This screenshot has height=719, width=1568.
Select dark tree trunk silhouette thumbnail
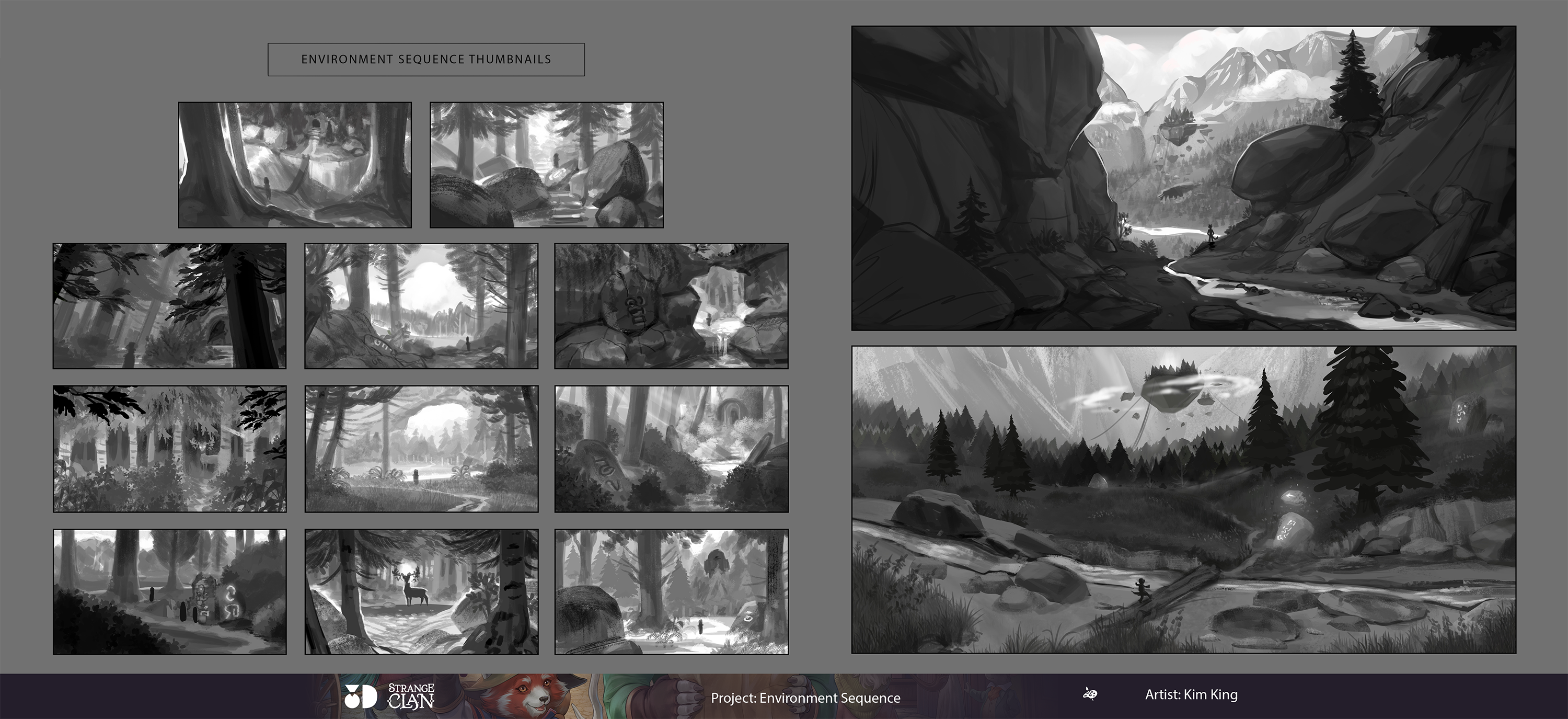pyautogui.click(x=169, y=306)
